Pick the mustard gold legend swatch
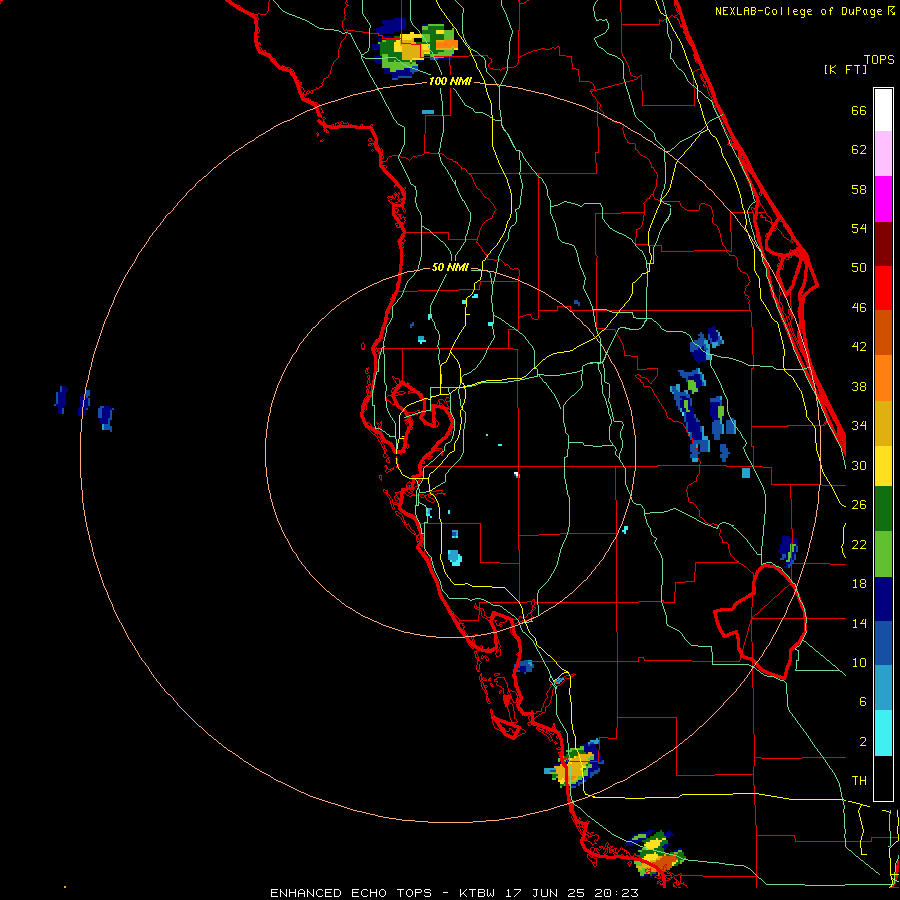The image size is (900, 900). tap(883, 423)
